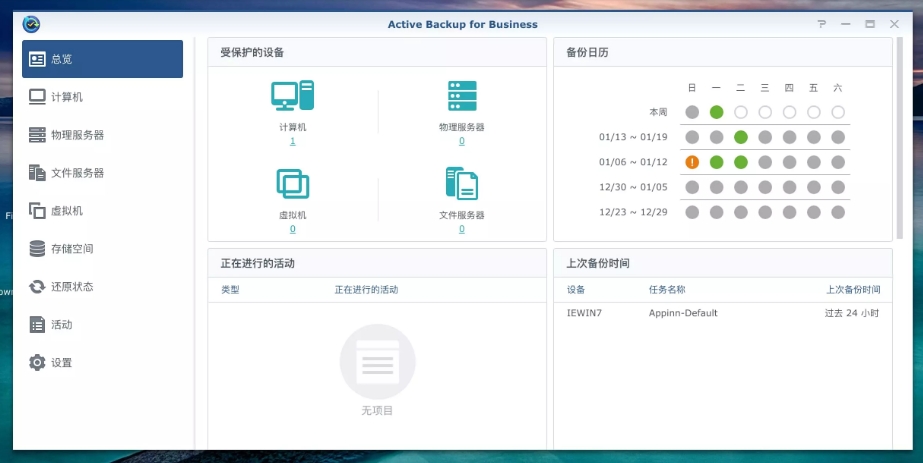Screen dimensions: 923x463
Task: Open the 总览 overview tab
Action: coord(102,59)
